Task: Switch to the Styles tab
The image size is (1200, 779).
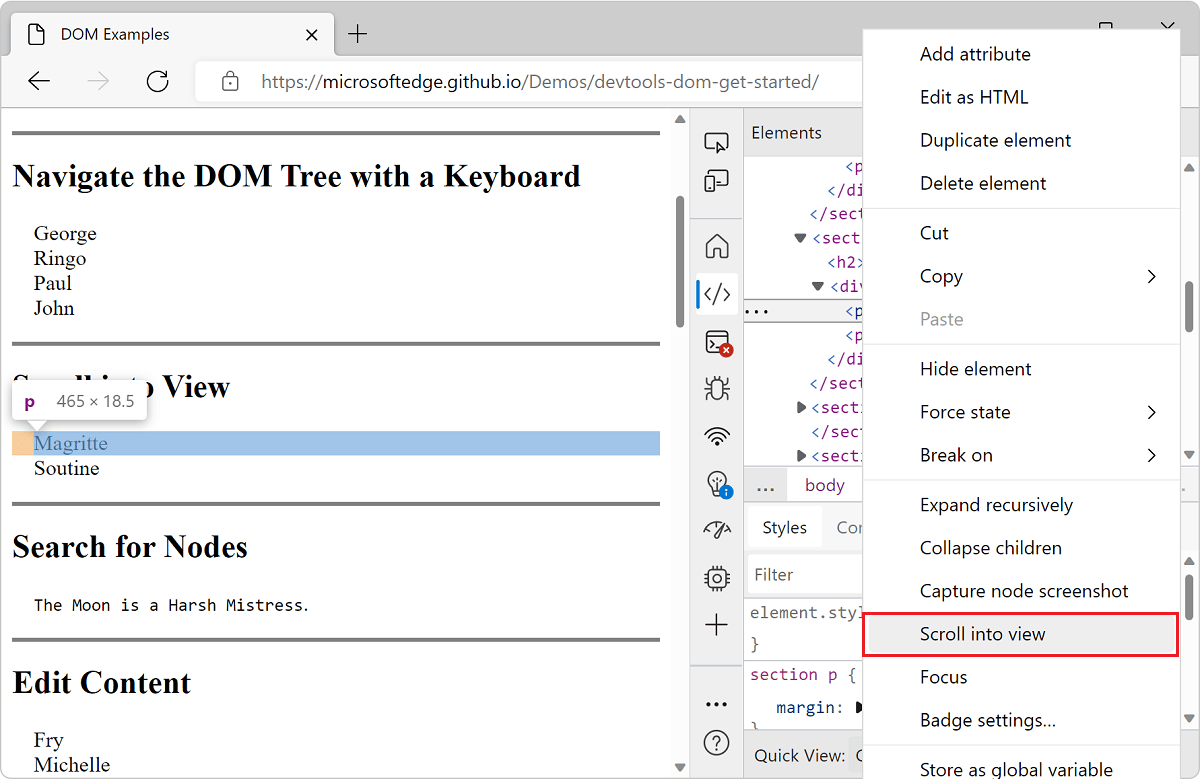Action: [784, 527]
